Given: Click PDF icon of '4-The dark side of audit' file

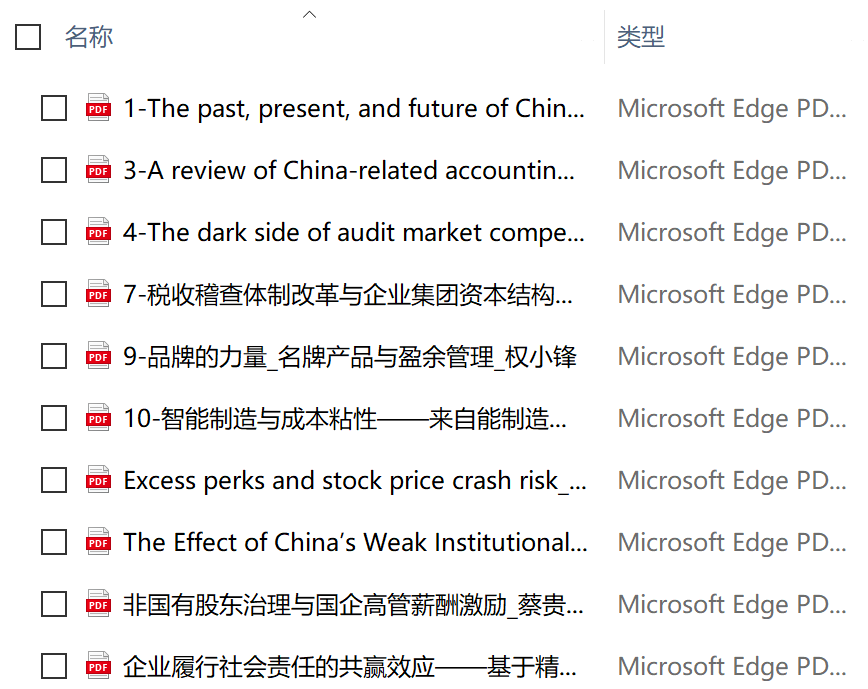Looking at the screenshot, I should click(x=98, y=232).
